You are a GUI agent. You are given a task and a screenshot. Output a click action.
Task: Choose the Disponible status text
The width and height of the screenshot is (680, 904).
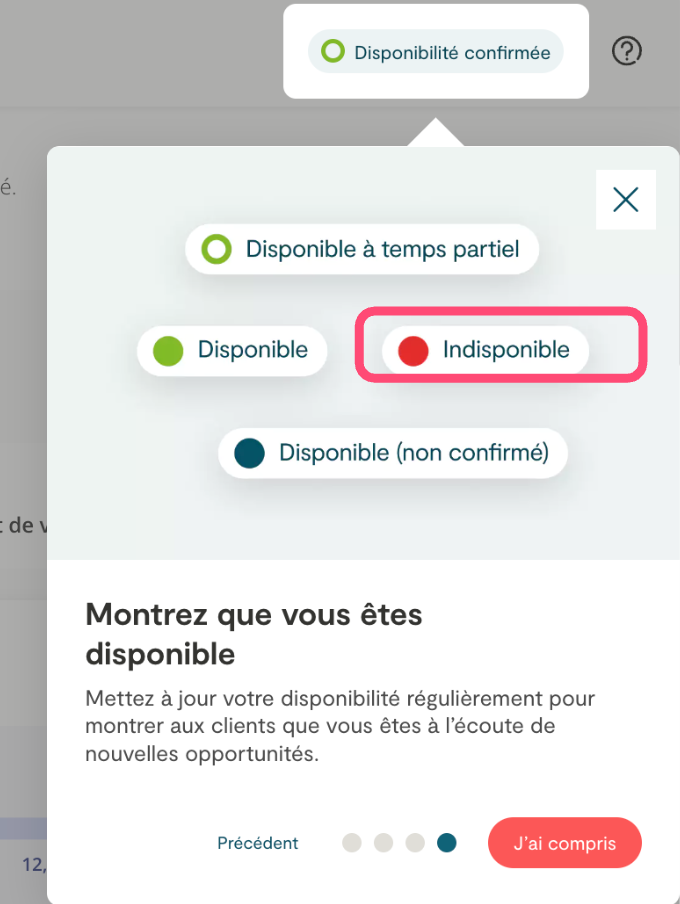click(x=252, y=350)
